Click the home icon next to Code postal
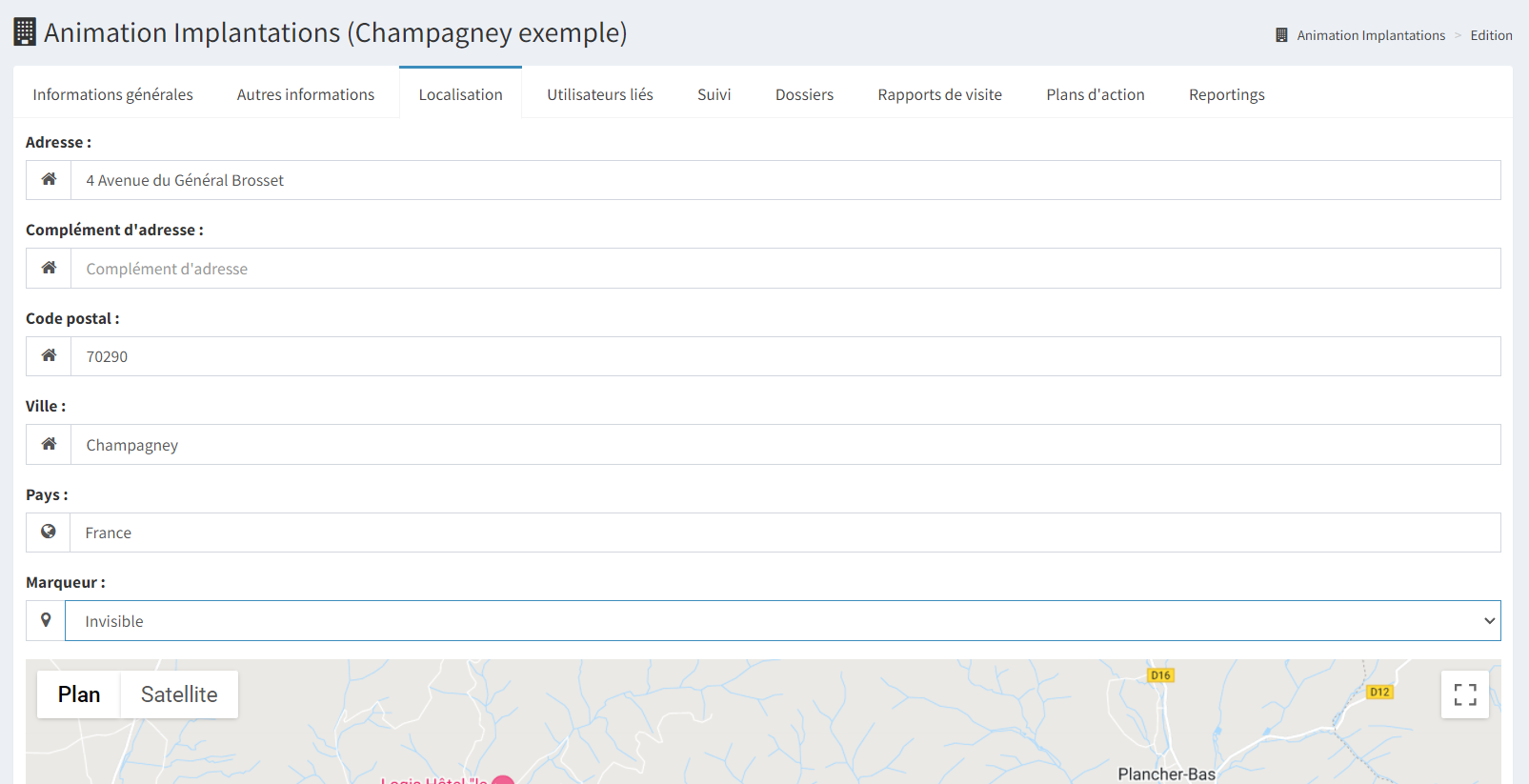Image resolution: width=1529 pixels, height=784 pixels. pyautogui.click(x=49, y=355)
